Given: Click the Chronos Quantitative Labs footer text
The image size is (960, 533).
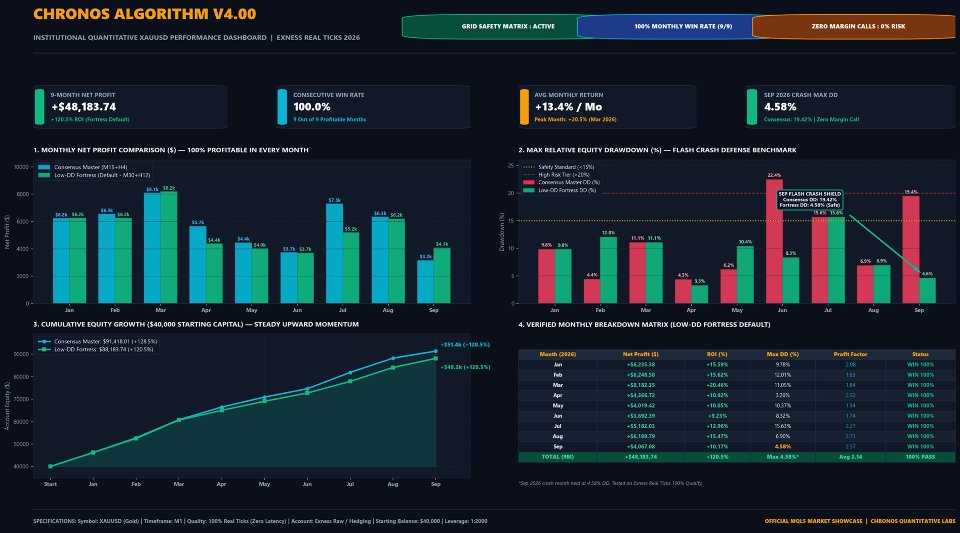Looking at the screenshot, I should click(x=913, y=521).
